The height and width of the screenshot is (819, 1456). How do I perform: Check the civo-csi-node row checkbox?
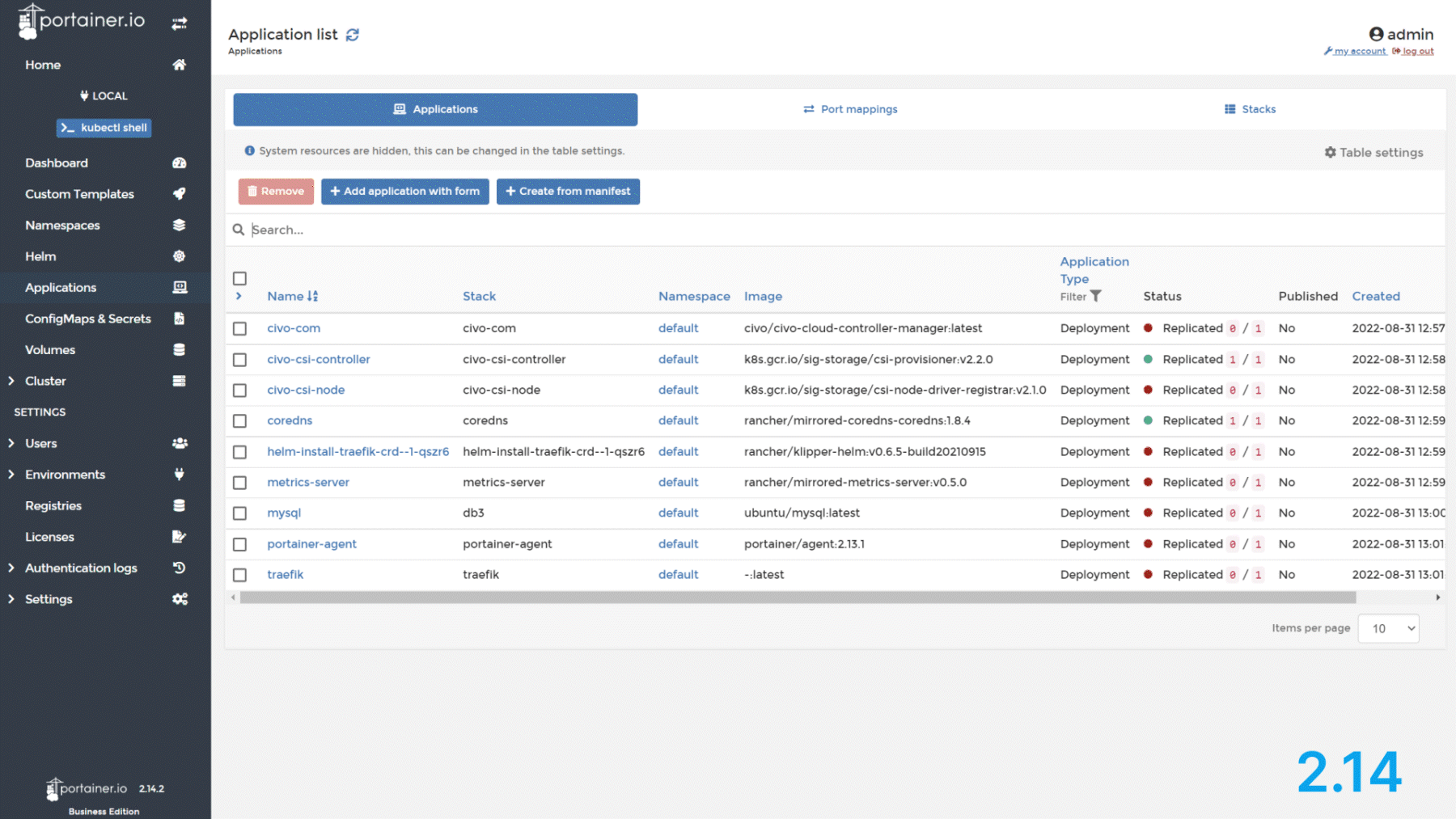tap(239, 391)
